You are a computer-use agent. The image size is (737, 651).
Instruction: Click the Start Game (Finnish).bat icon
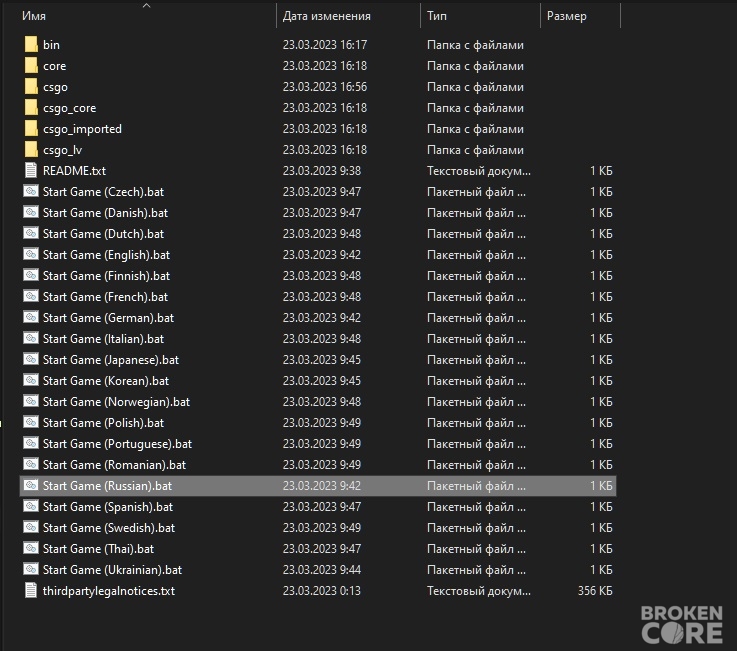[31, 275]
